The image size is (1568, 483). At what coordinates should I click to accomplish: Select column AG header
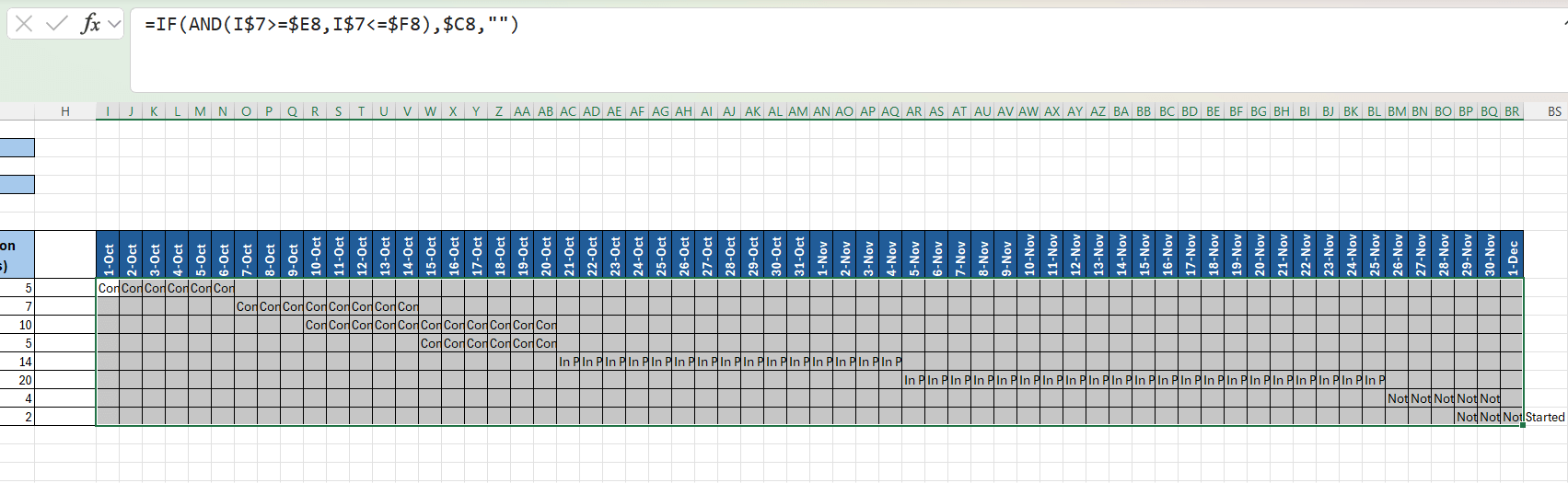[660, 111]
